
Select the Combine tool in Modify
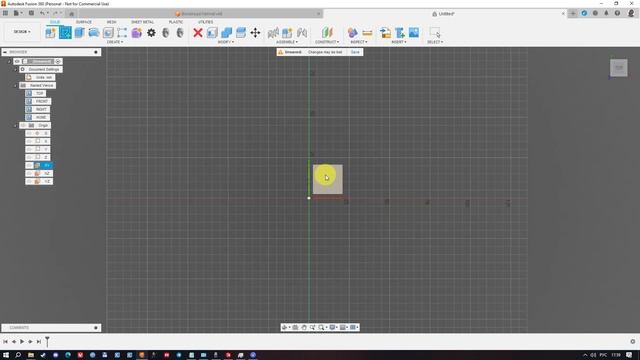227,33
